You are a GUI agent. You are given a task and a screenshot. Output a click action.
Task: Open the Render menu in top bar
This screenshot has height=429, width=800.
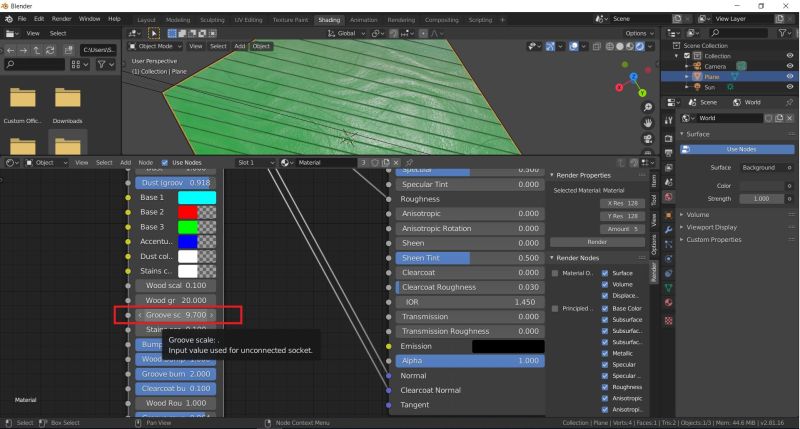62,19
